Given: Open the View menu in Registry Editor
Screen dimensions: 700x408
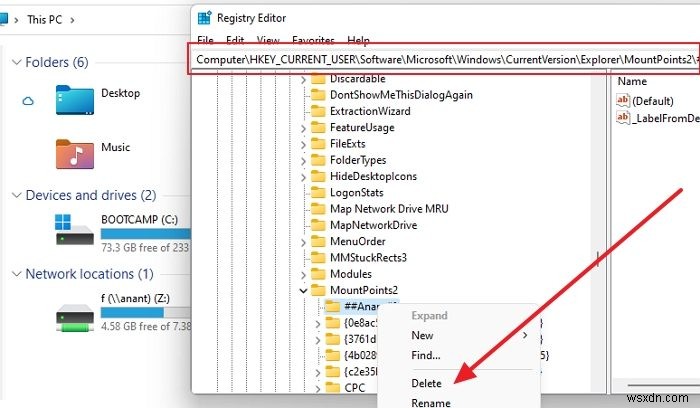Looking at the screenshot, I should click(268, 40).
